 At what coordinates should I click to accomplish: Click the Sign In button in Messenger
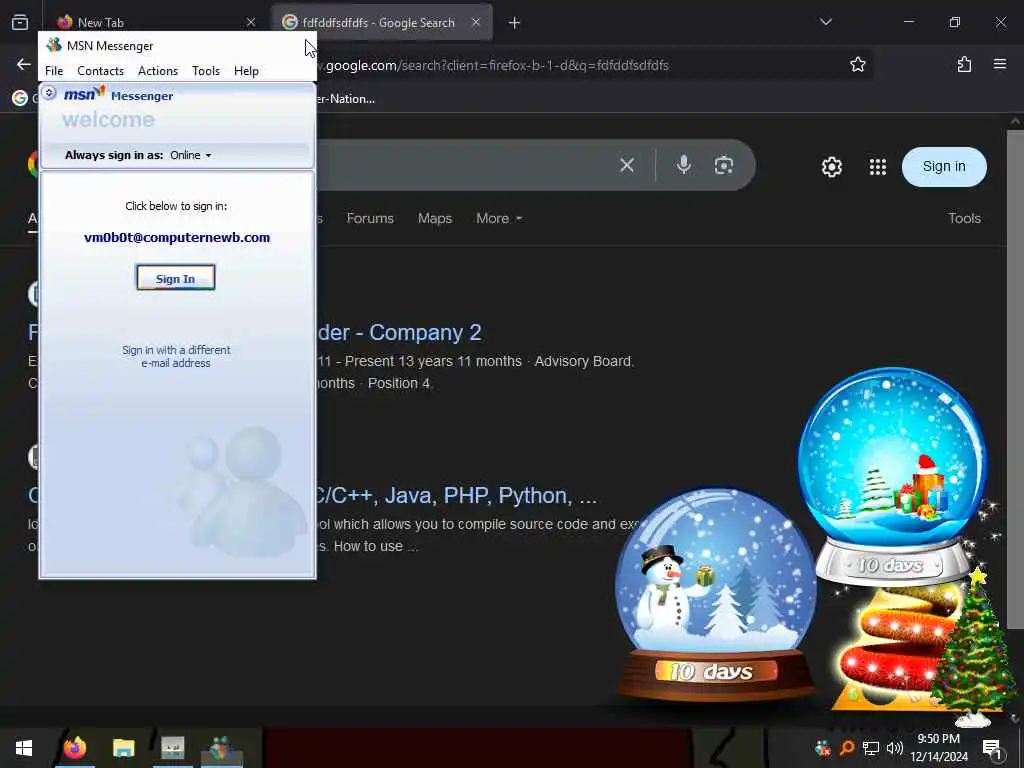pos(176,278)
